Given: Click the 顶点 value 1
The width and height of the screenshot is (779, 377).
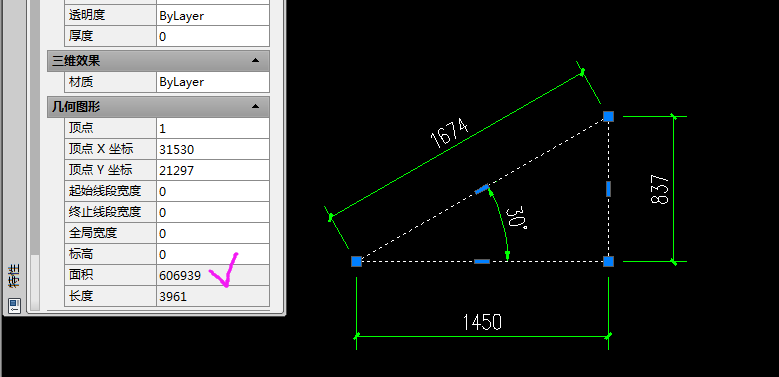Looking at the screenshot, I should [213, 129].
